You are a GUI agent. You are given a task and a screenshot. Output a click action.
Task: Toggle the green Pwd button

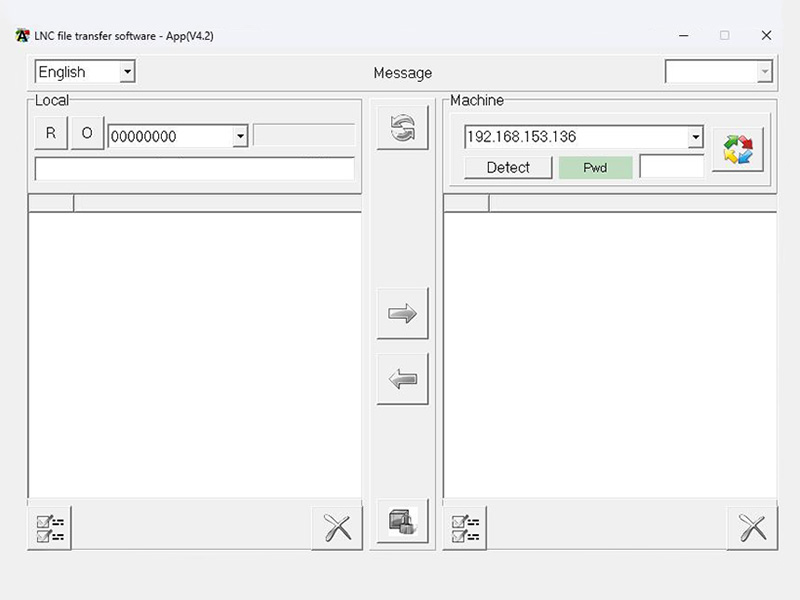596,168
